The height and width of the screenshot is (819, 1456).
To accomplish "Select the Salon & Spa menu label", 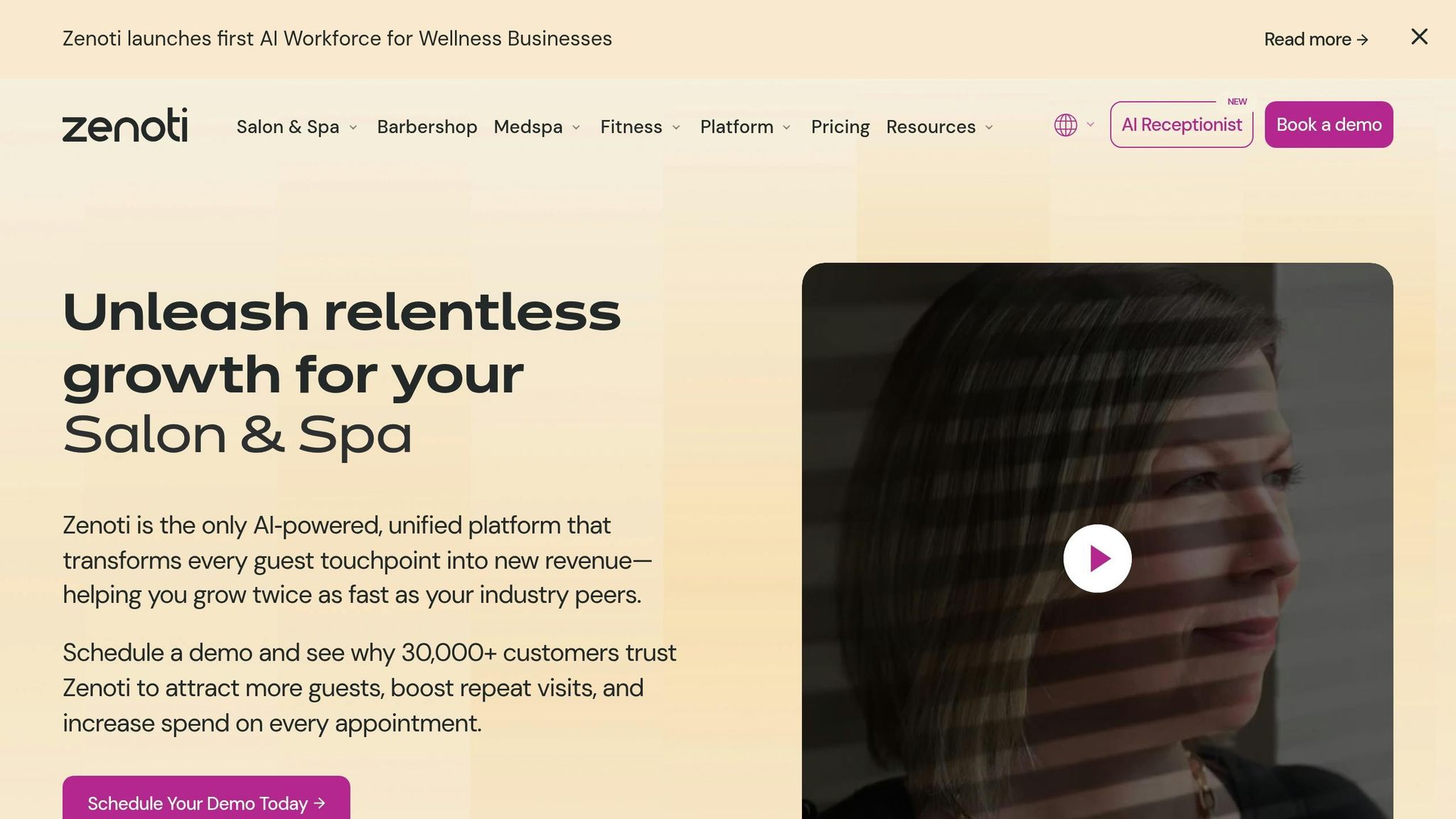I will pyautogui.click(x=287, y=127).
